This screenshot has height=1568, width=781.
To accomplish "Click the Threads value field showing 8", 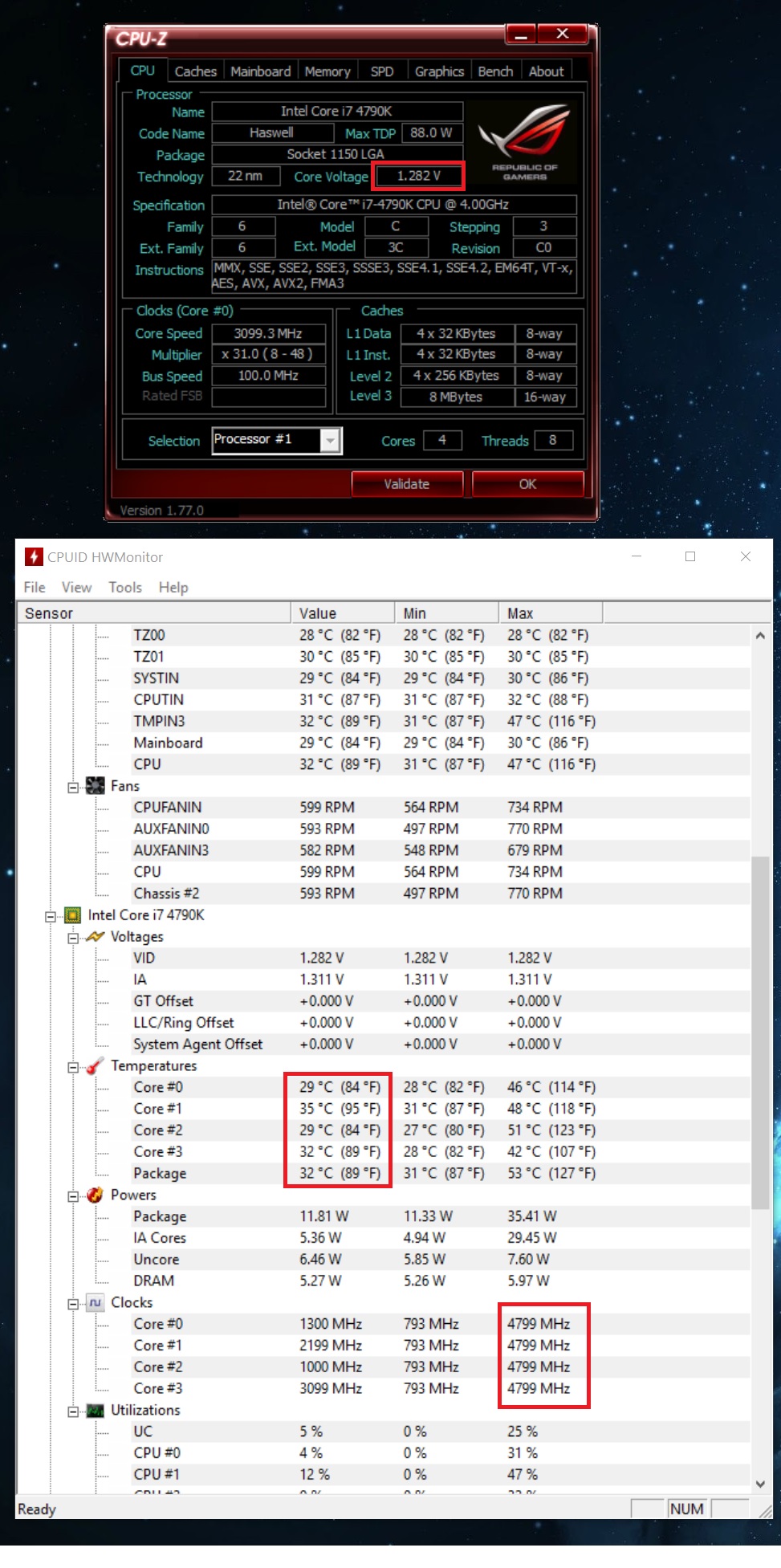I will point(553,440).
